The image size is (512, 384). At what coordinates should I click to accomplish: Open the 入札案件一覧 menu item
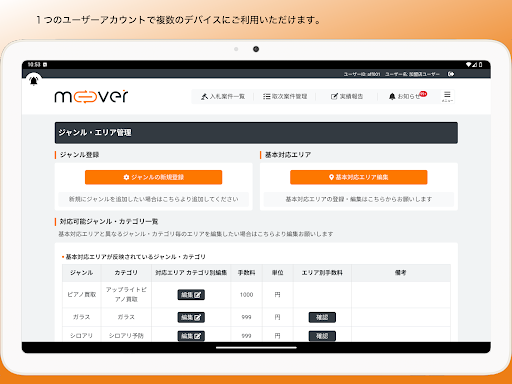[x=223, y=96]
